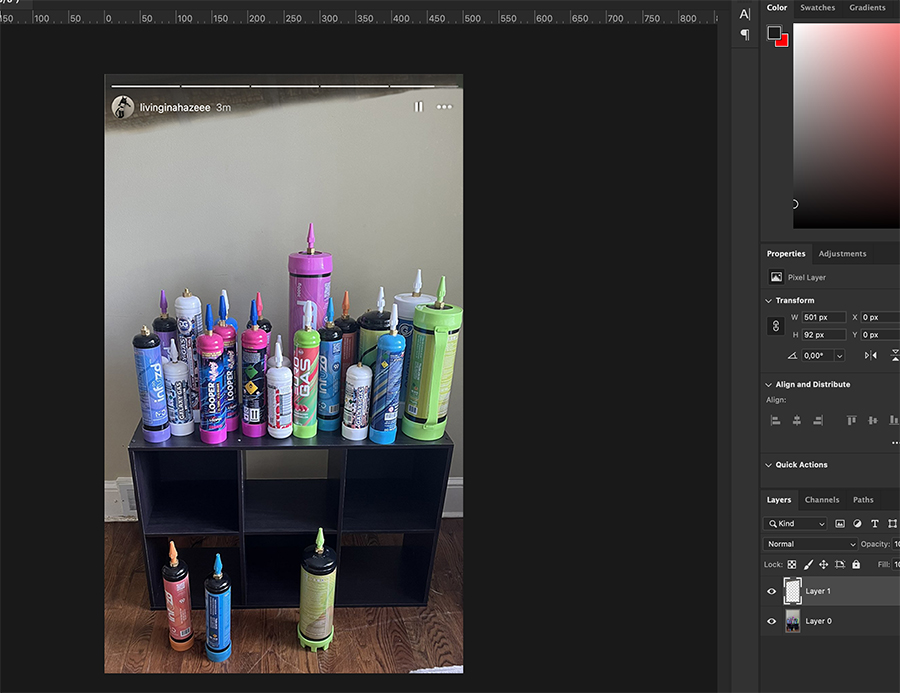Open the Adjustments tab
Viewport: 900px width, 693px height.
tap(843, 254)
